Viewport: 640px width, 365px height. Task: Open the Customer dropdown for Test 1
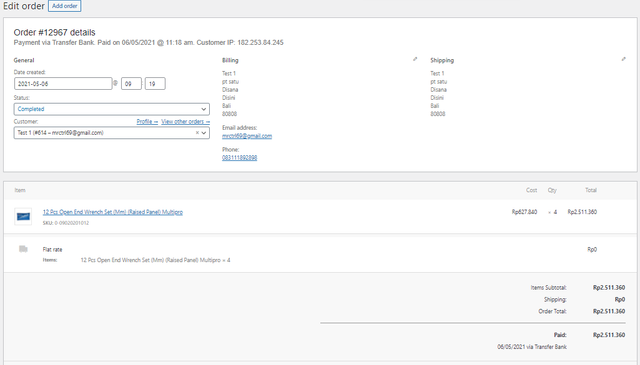click(x=112, y=133)
